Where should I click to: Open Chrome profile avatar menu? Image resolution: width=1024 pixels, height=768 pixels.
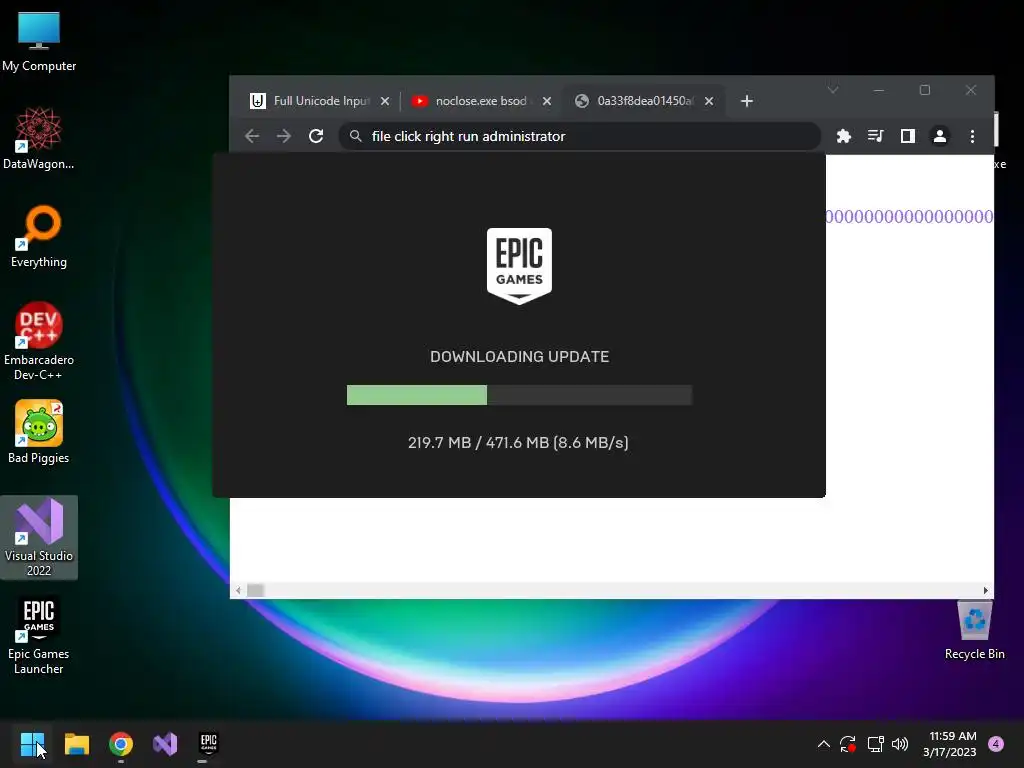940,136
